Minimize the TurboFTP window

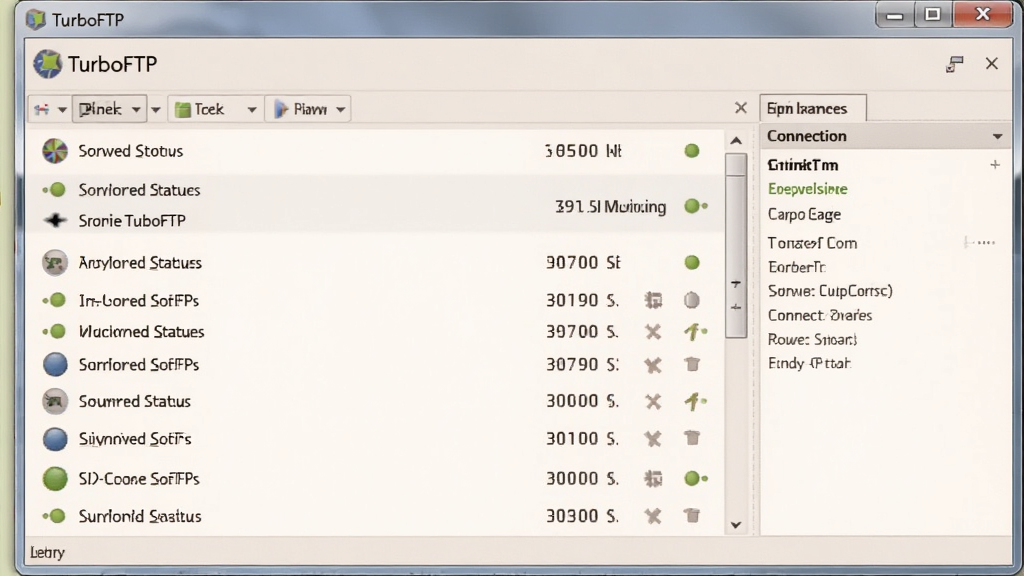tap(895, 16)
